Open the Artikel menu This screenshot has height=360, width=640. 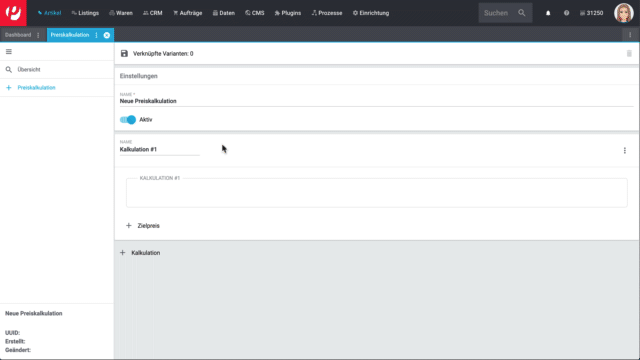pyautogui.click(x=49, y=13)
